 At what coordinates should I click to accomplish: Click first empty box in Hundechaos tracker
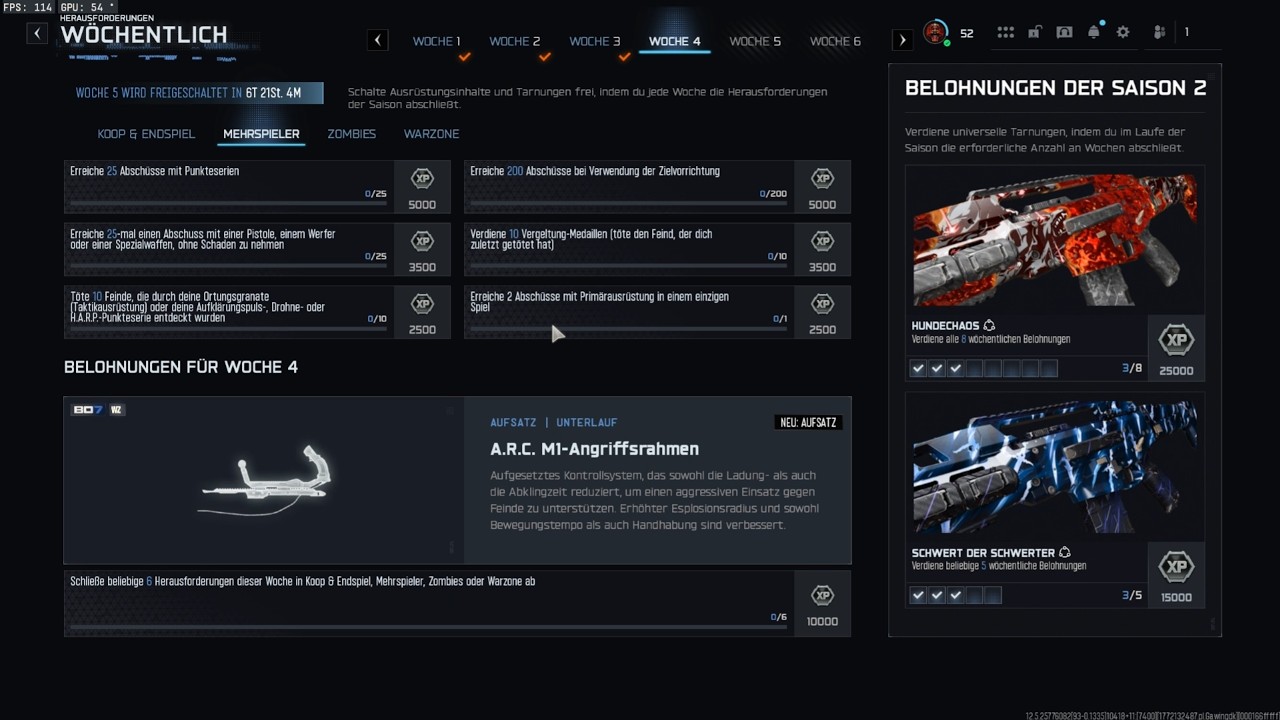[x=974, y=369]
